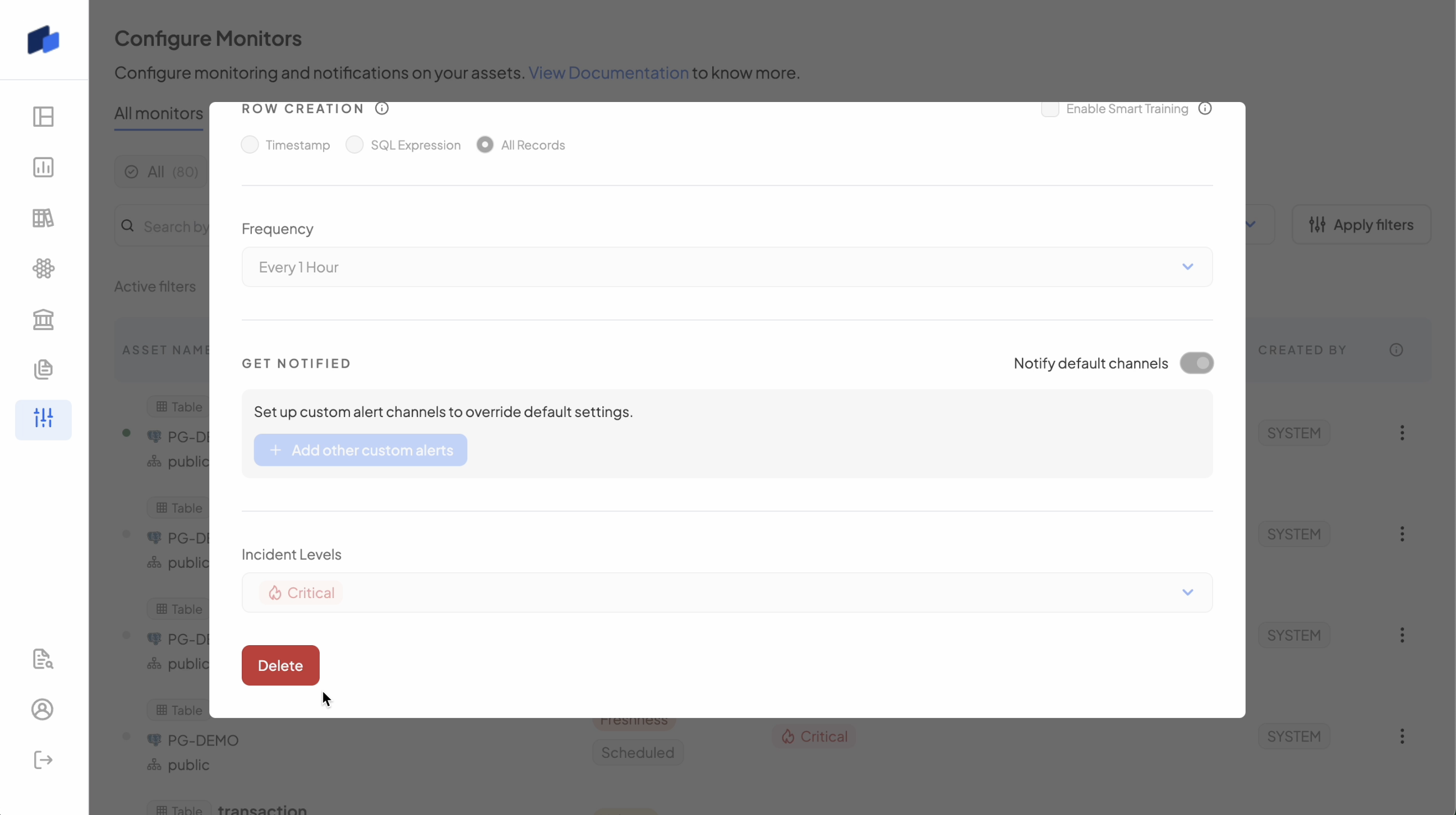The width and height of the screenshot is (1456, 815).
Task: Click the user profile icon in sidebar
Action: pos(43,710)
